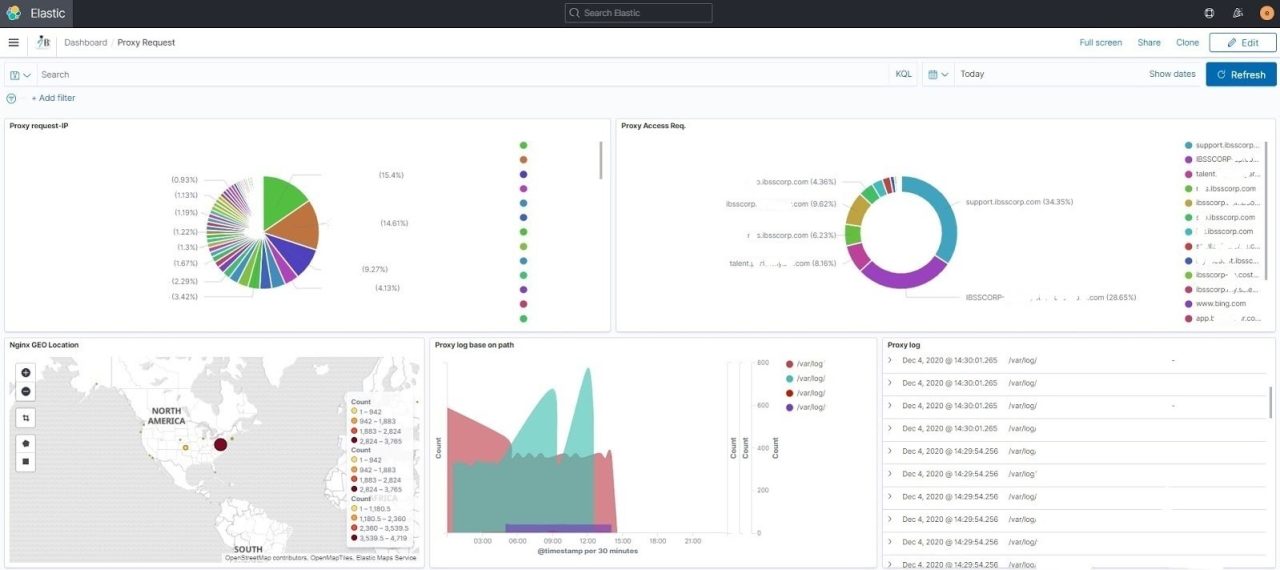1280x570 pixels.
Task: Select the draw bounds square map tool
Action: pyautogui.click(x=26, y=461)
